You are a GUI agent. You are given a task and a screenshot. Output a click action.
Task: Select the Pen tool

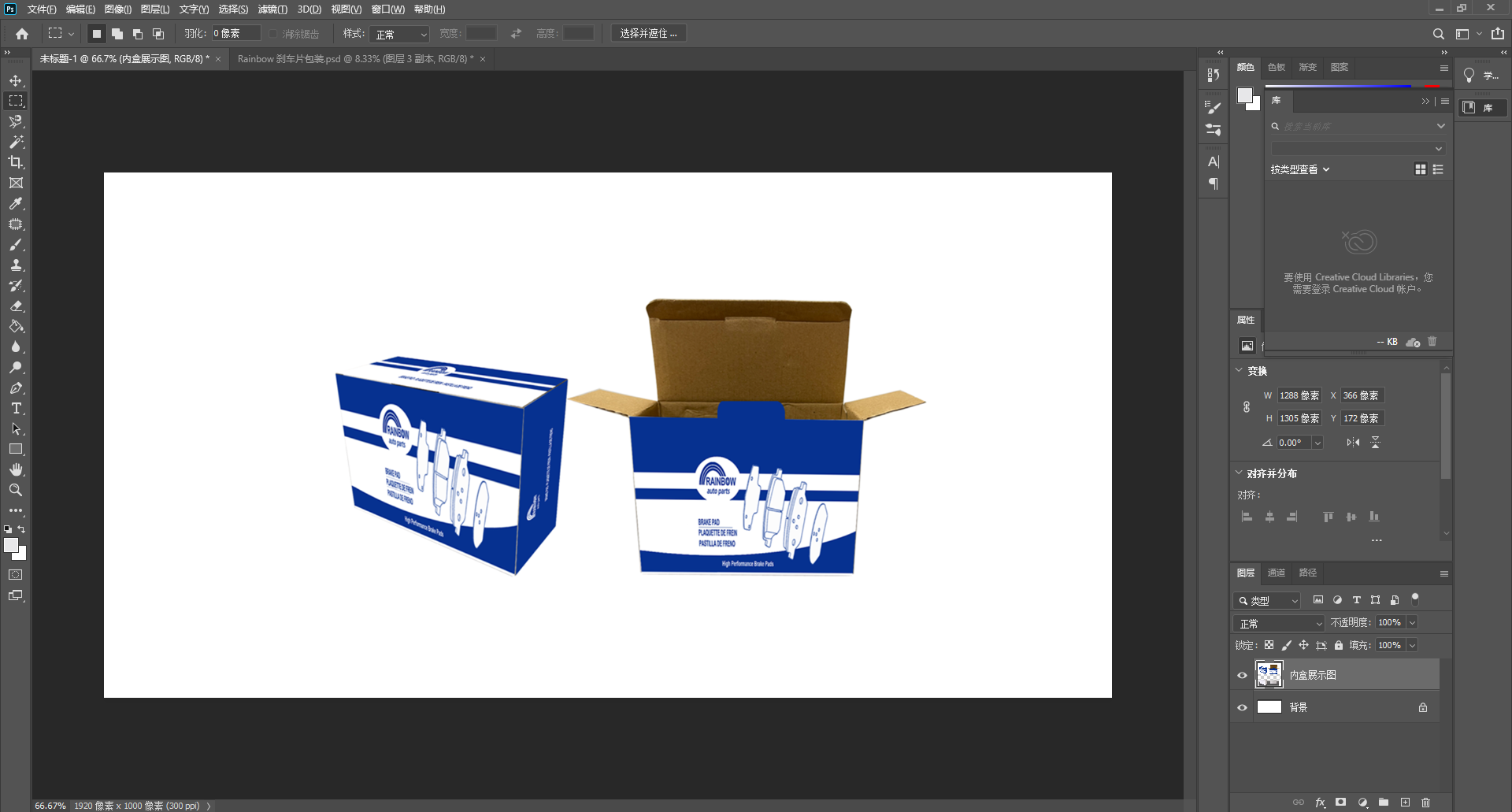pyautogui.click(x=16, y=387)
